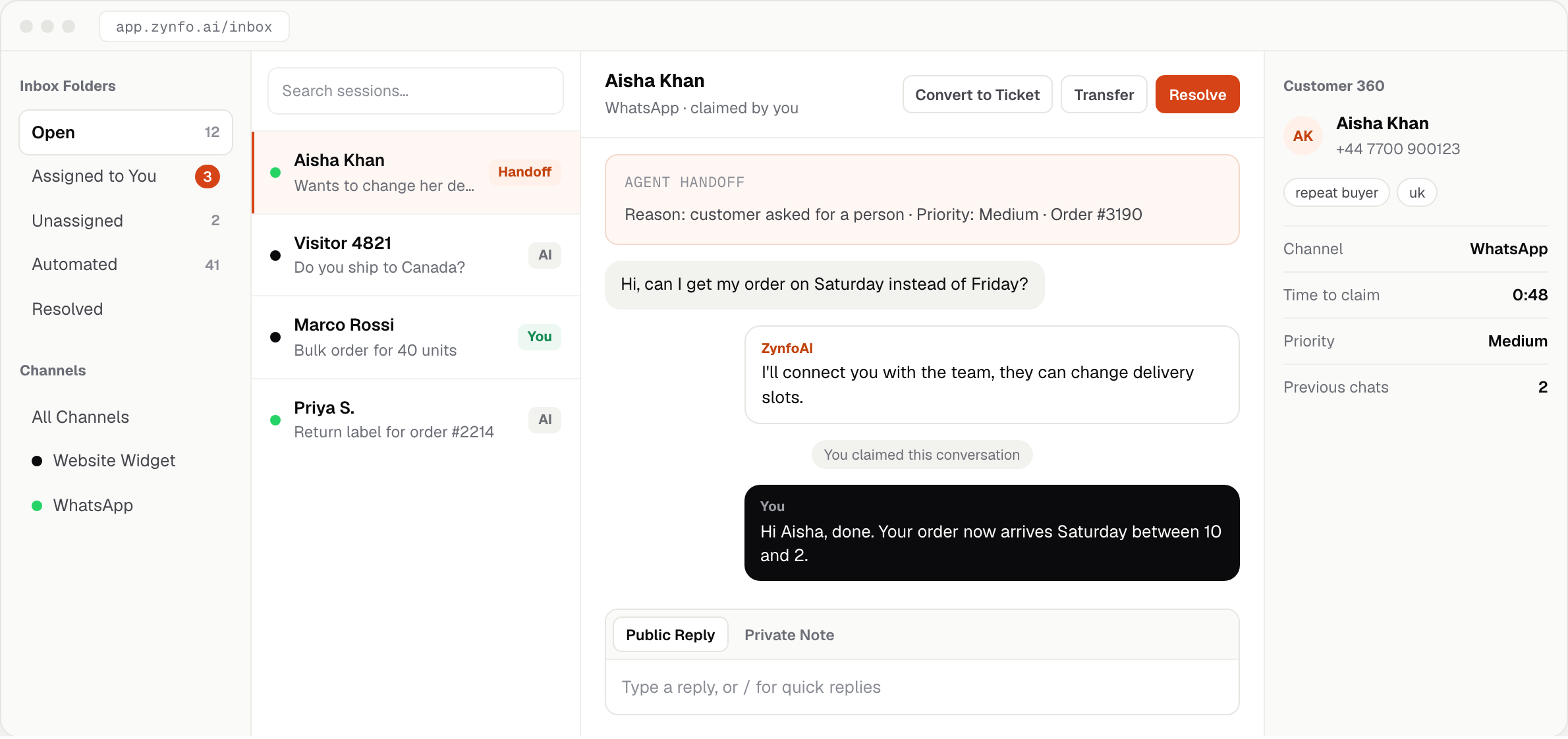
Task: Click the status dot beside Marco Rossi
Action: tap(275, 337)
